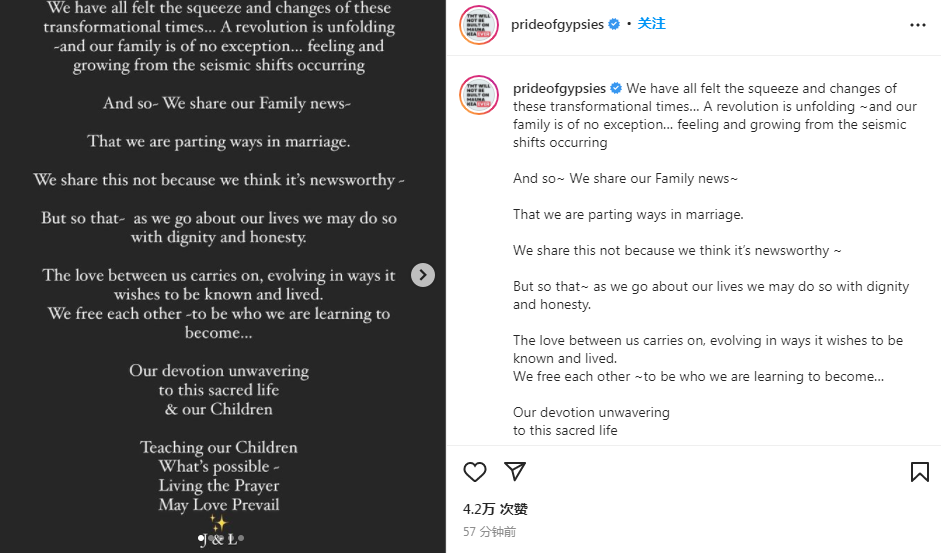The height and width of the screenshot is (553, 941).
Task: Click the 57 分钟前 timestamp
Action: (490, 532)
